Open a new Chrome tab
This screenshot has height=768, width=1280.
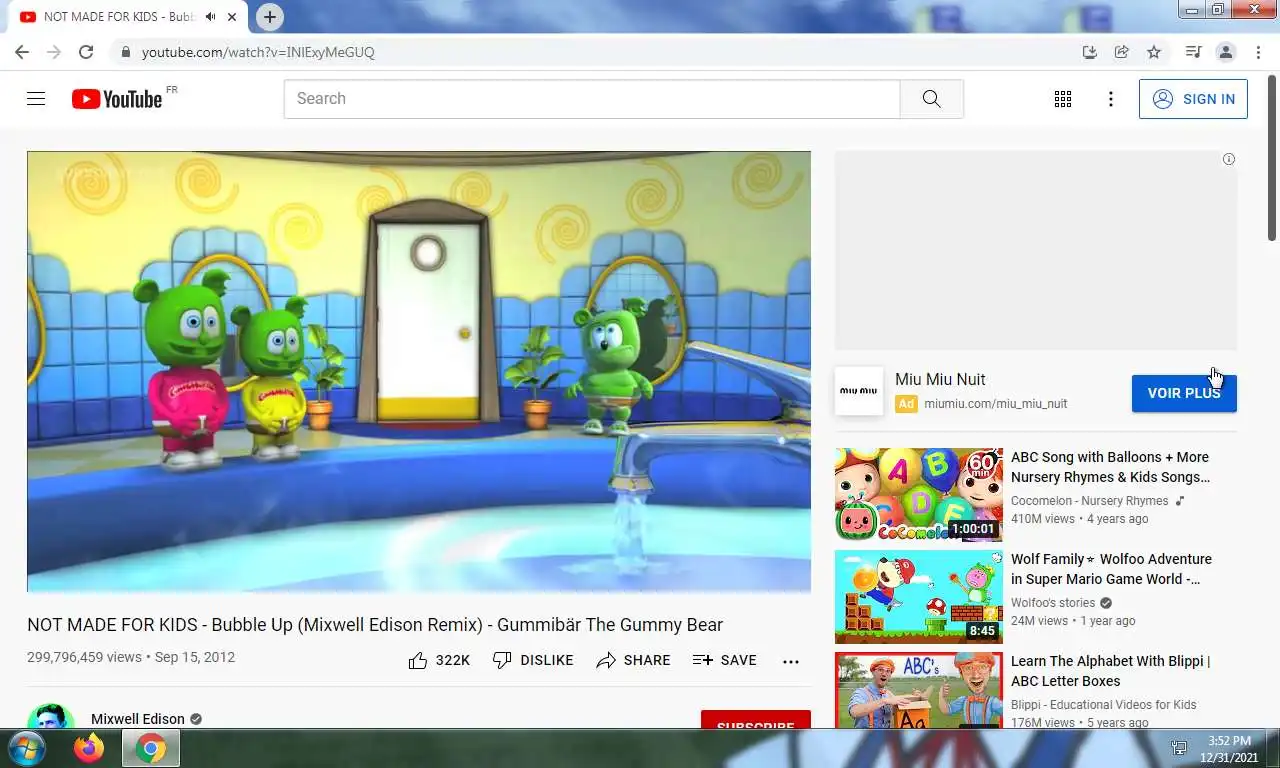pyautogui.click(x=269, y=17)
